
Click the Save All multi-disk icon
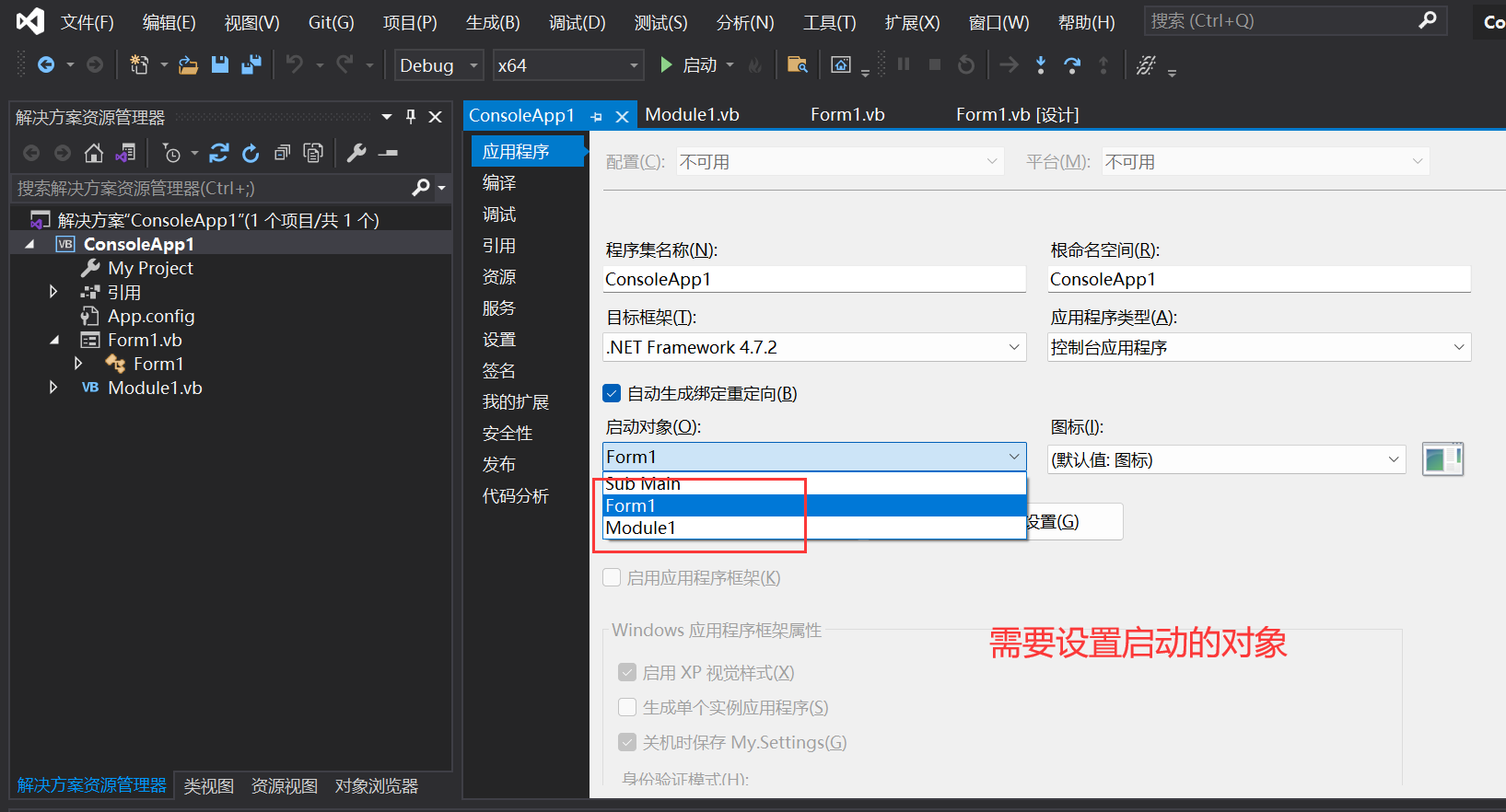251,64
